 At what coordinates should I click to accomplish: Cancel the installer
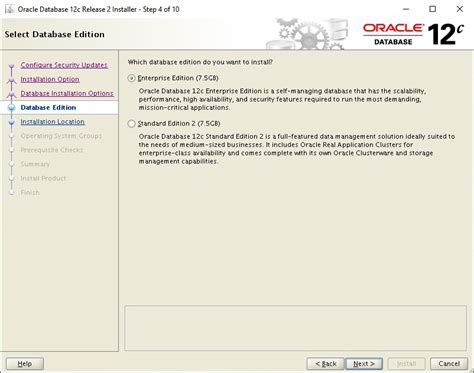pos(449,363)
